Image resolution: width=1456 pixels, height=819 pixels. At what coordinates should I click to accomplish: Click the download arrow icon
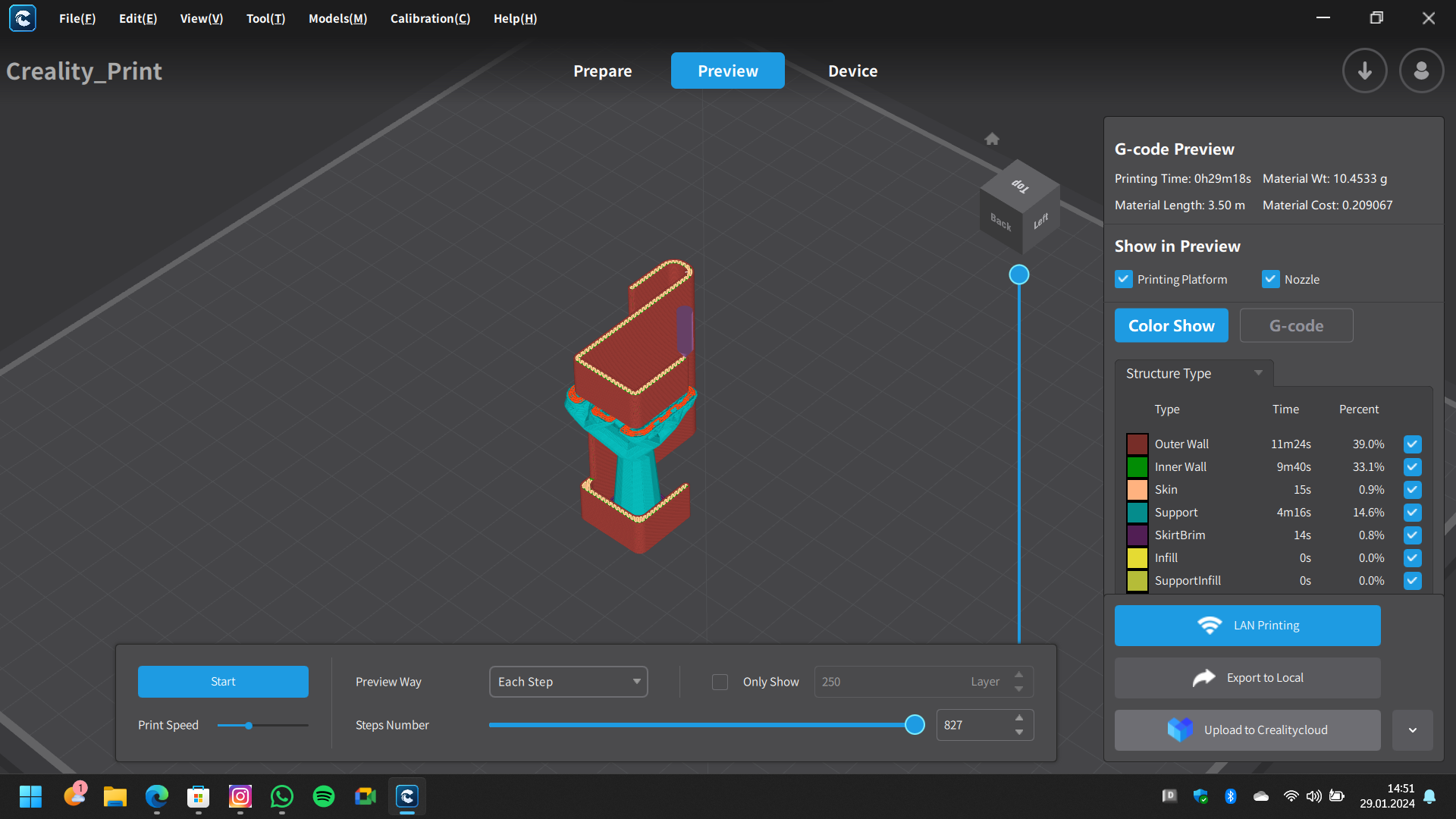1364,71
